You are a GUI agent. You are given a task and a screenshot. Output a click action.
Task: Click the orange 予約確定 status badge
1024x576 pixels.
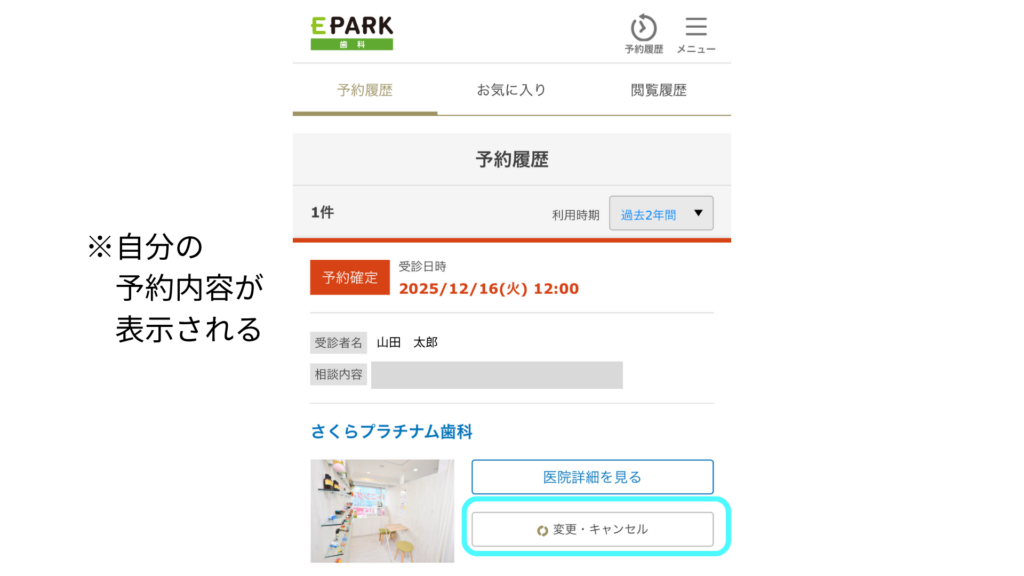(x=350, y=278)
